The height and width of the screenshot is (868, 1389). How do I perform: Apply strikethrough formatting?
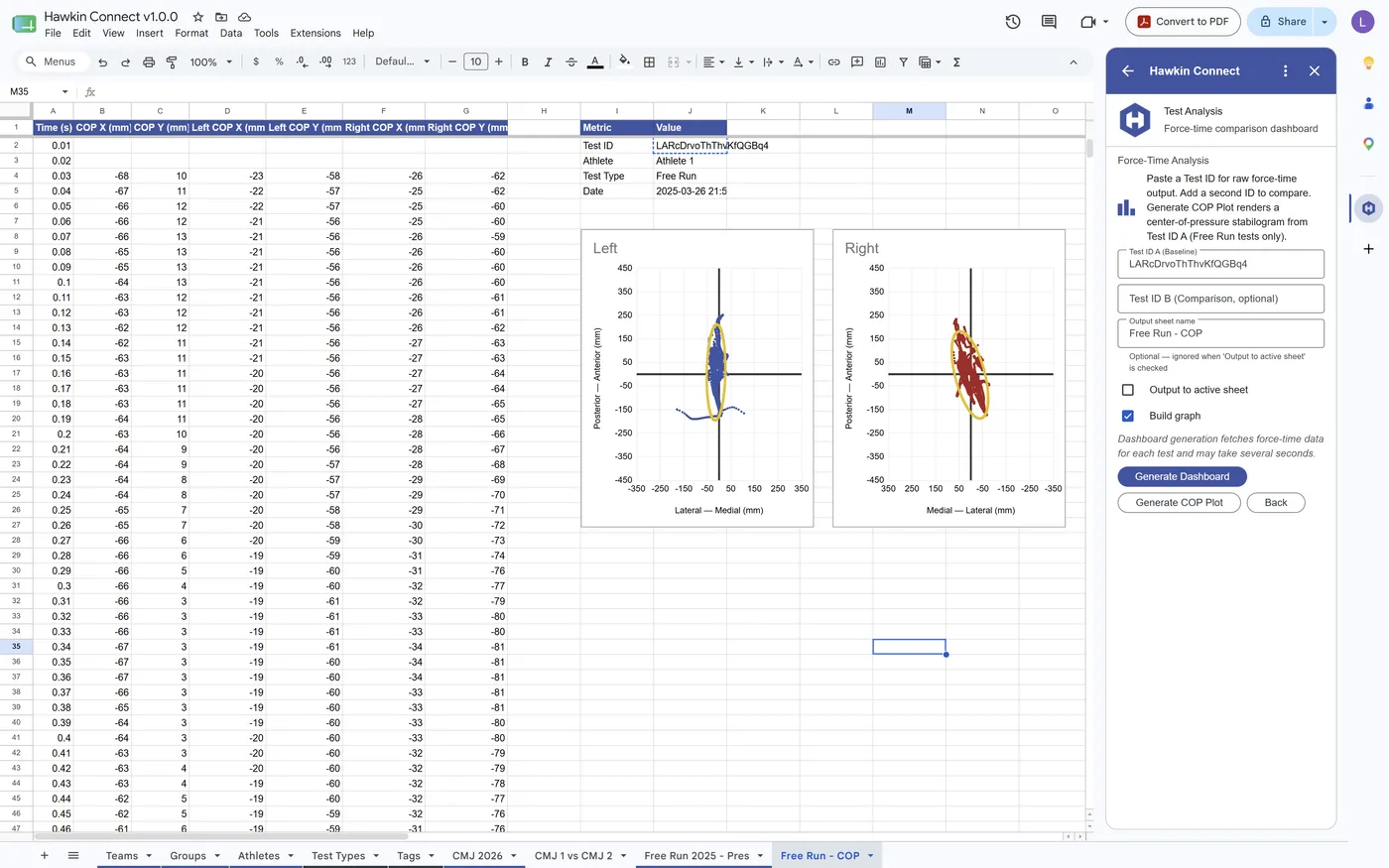tap(571, 62)
